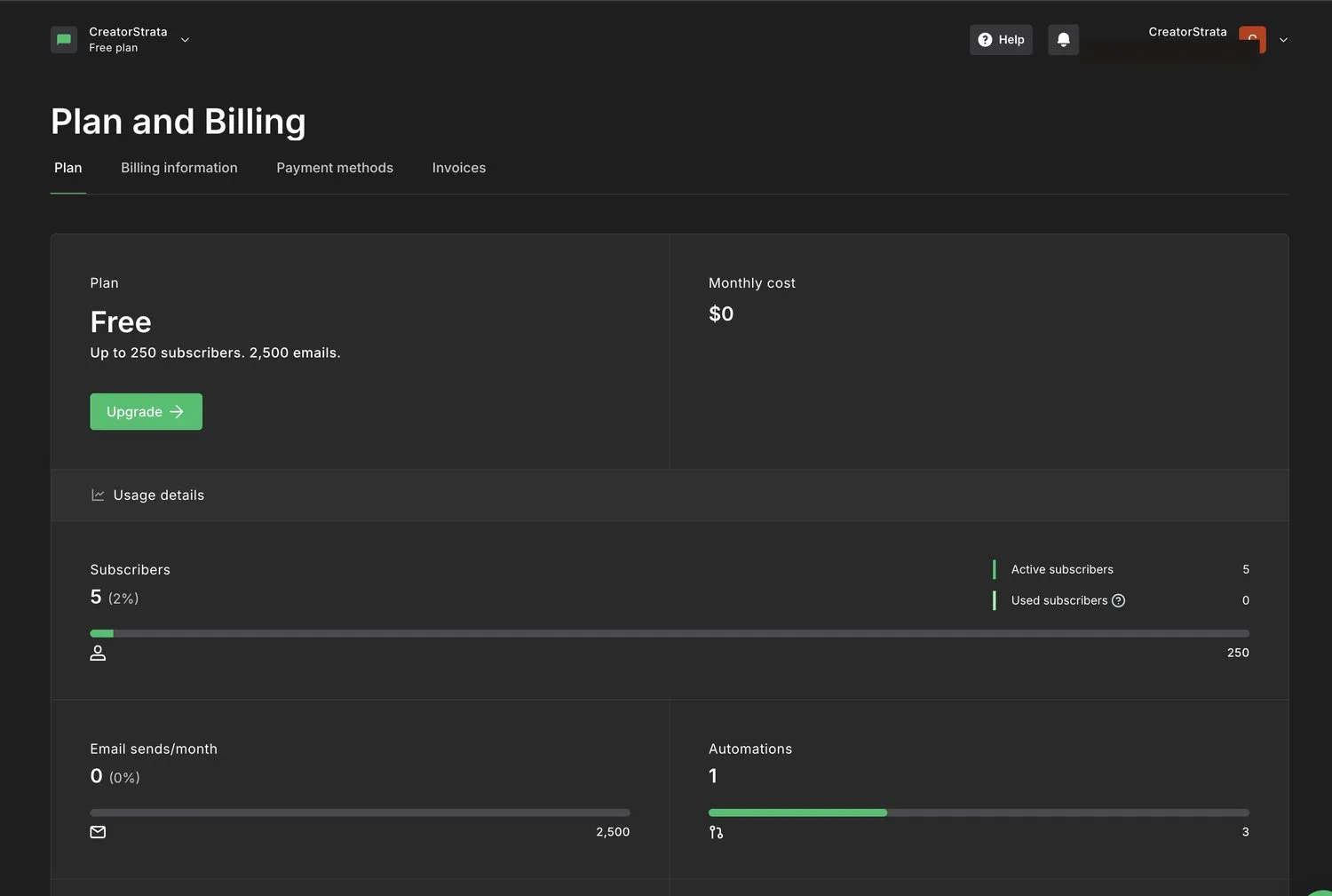Click the 2,500 email limit value
The image size is (1332, 896).
(613, 832)
